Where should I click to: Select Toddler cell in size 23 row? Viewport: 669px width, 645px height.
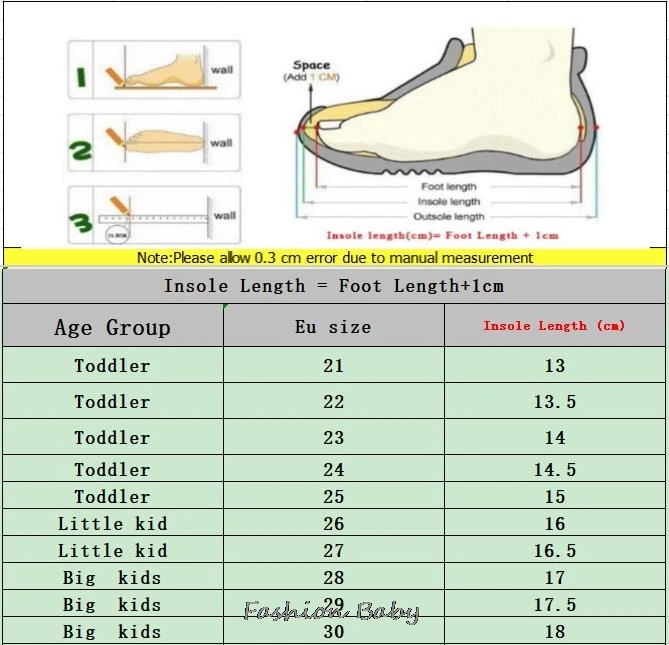pos(113,437)
